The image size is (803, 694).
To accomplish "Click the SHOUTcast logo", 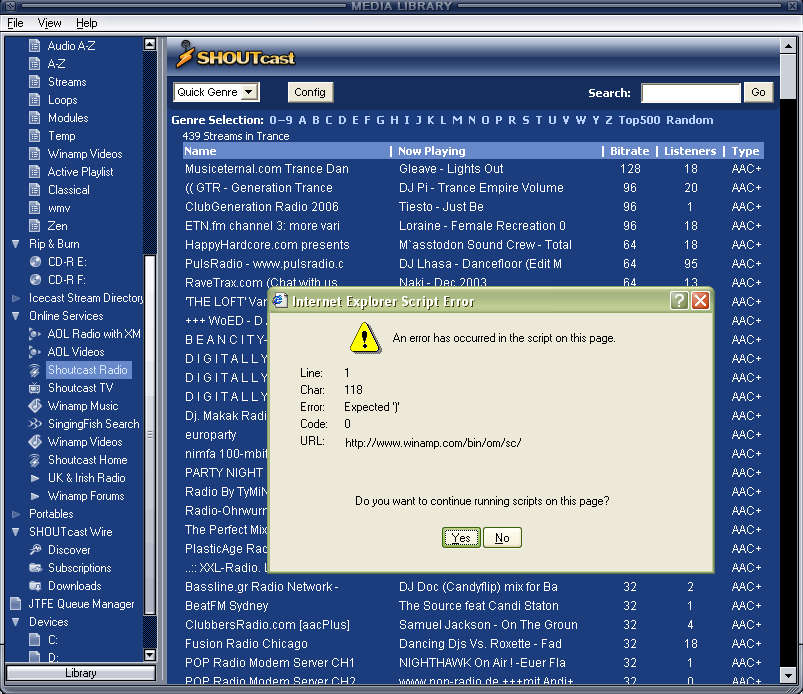I will click(236, 56).
